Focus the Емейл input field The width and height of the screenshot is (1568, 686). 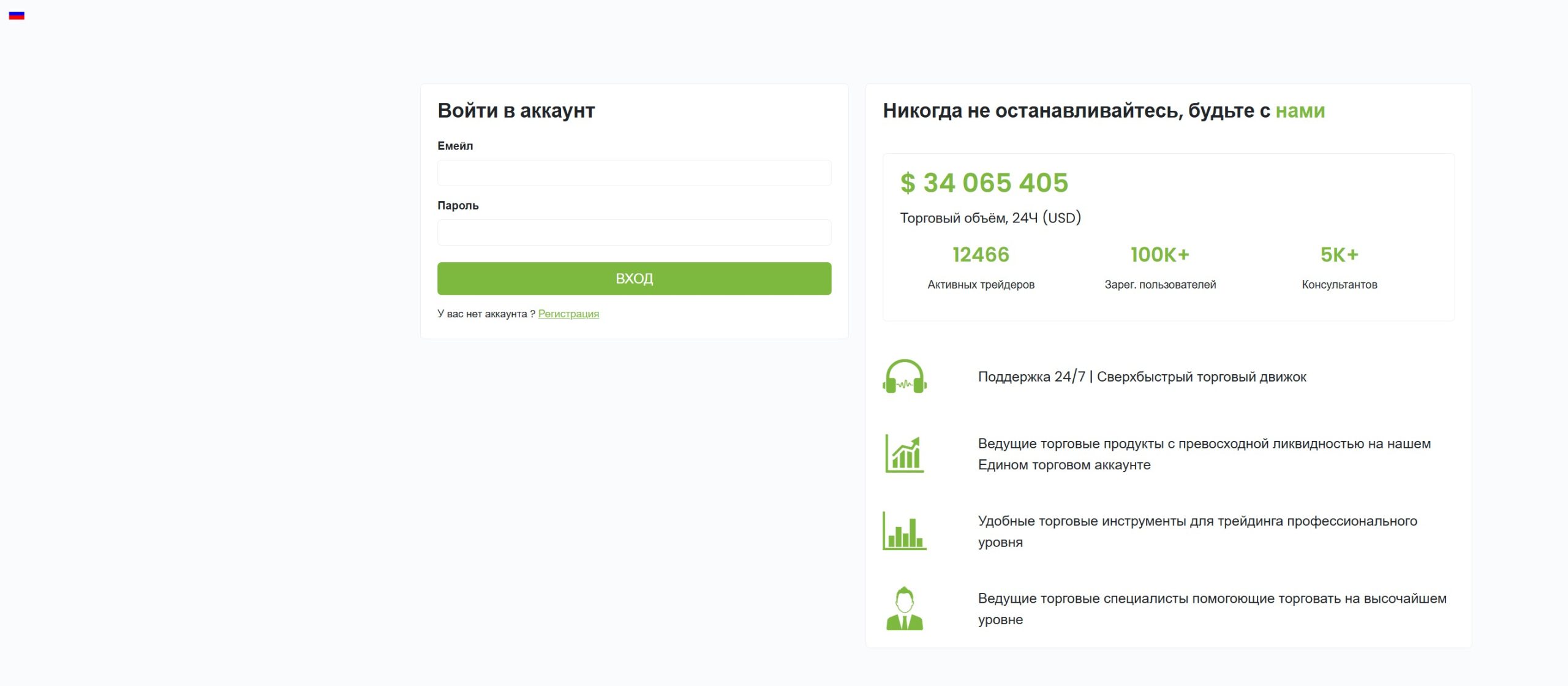coord(634,173)
